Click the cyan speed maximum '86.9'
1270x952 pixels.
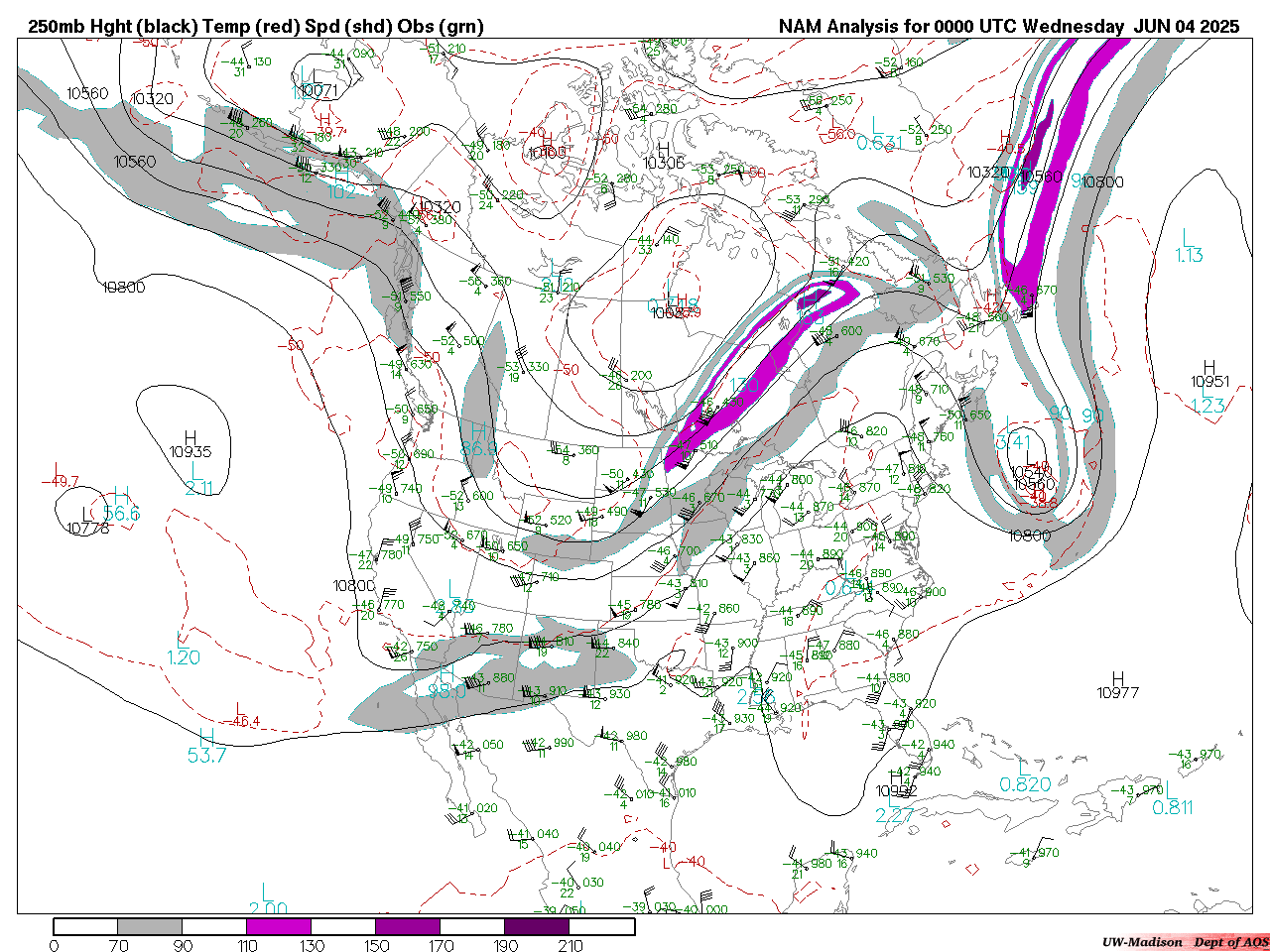(478, 449)
